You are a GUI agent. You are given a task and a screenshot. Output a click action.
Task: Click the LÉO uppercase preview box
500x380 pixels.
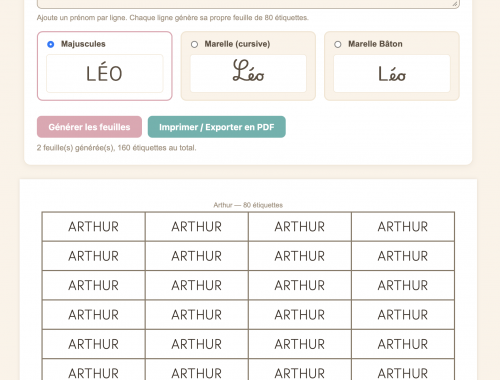click(x=105, y=73)
